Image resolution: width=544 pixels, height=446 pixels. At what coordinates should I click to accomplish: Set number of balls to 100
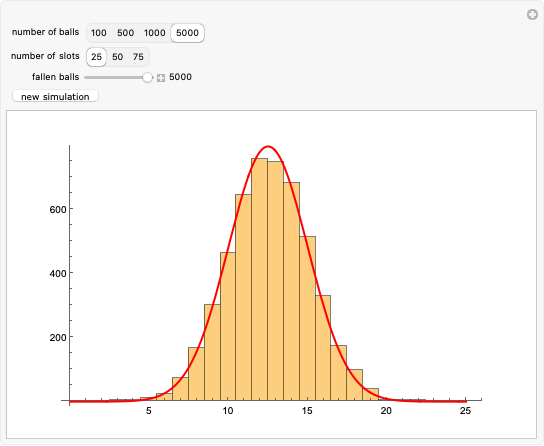point(99,33)
